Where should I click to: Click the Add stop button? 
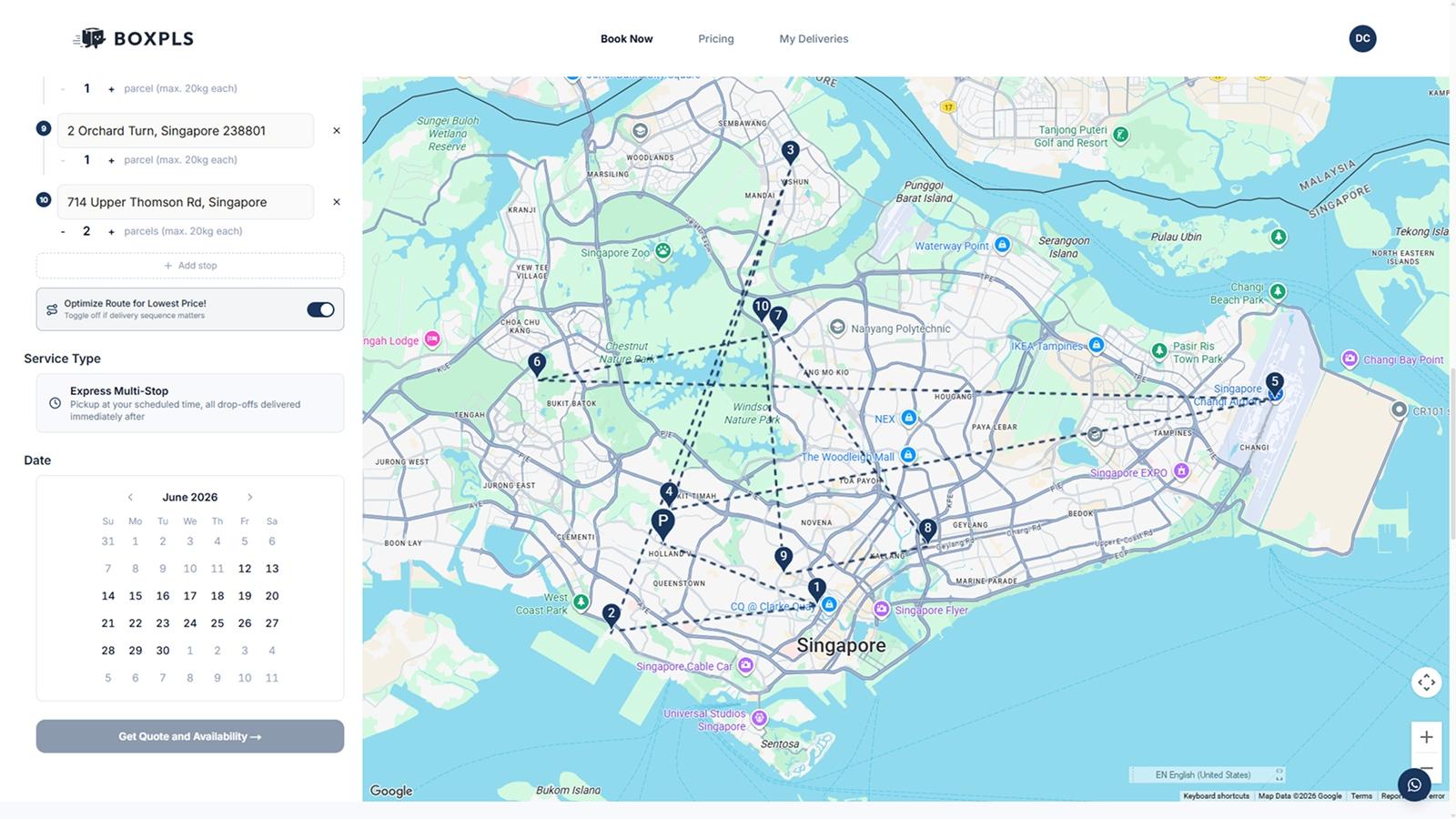click(x=190, y=266)
